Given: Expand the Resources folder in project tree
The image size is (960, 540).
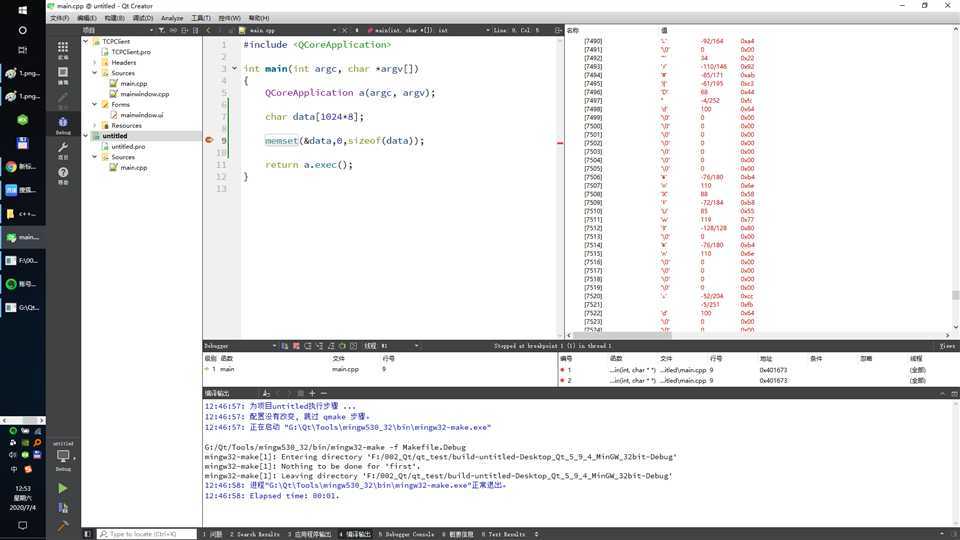Looking at the screenshot, I should (x=95, y=126).
